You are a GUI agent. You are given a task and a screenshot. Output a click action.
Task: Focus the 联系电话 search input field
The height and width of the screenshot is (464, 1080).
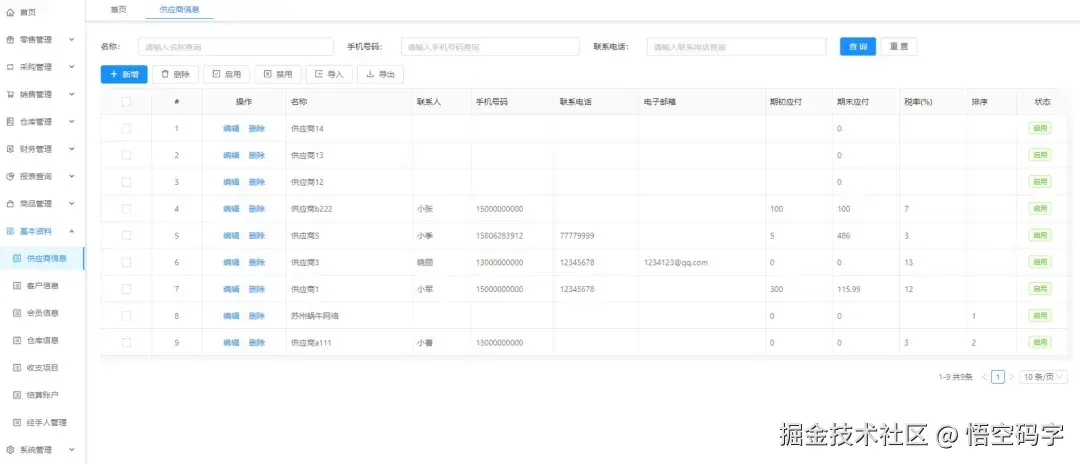(x=736, y=47)
